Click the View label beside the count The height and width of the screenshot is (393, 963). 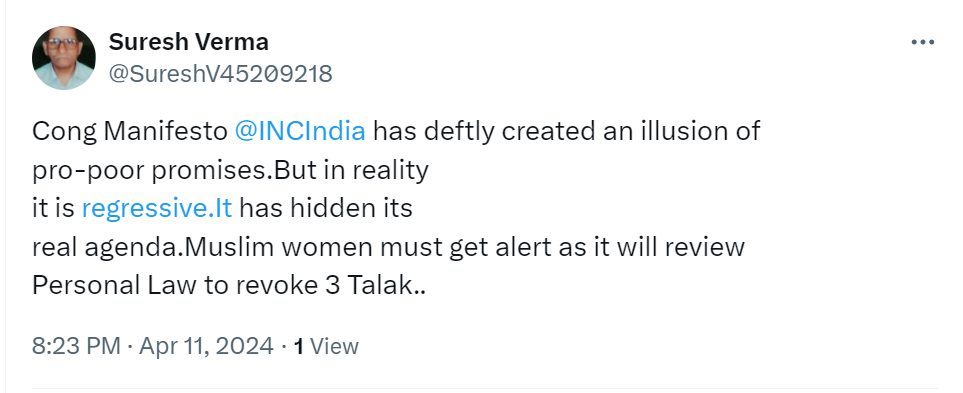click(x=334, y=346)
